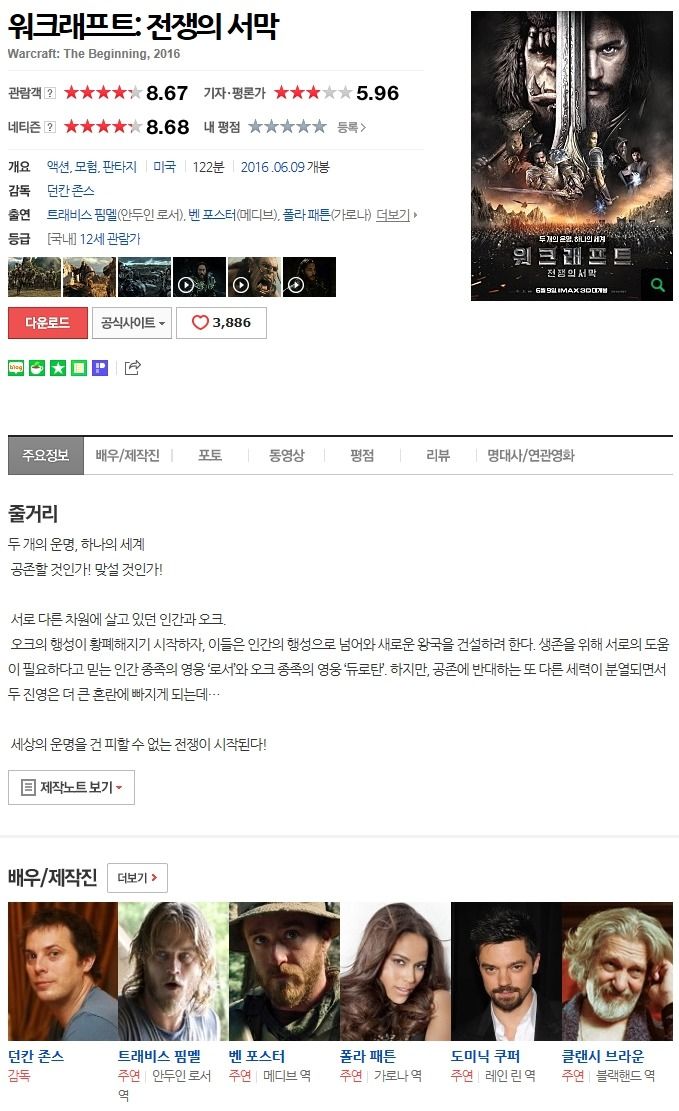Screen dimensions: 679x1111
Task: Open the 공식사이트 dropdown
Action: (x=132, y=322)
